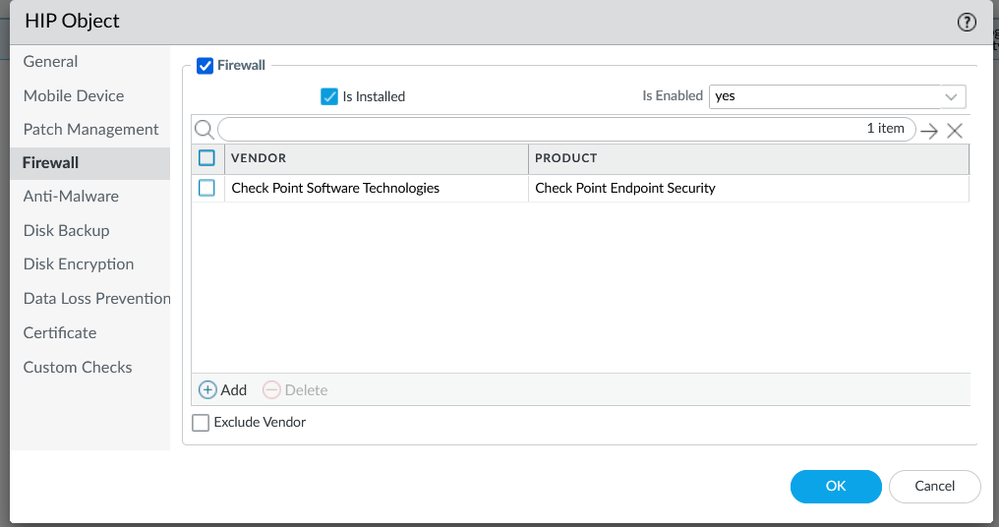Click the Add plus icon
The image size is (999, 527).
coord(208,390)
